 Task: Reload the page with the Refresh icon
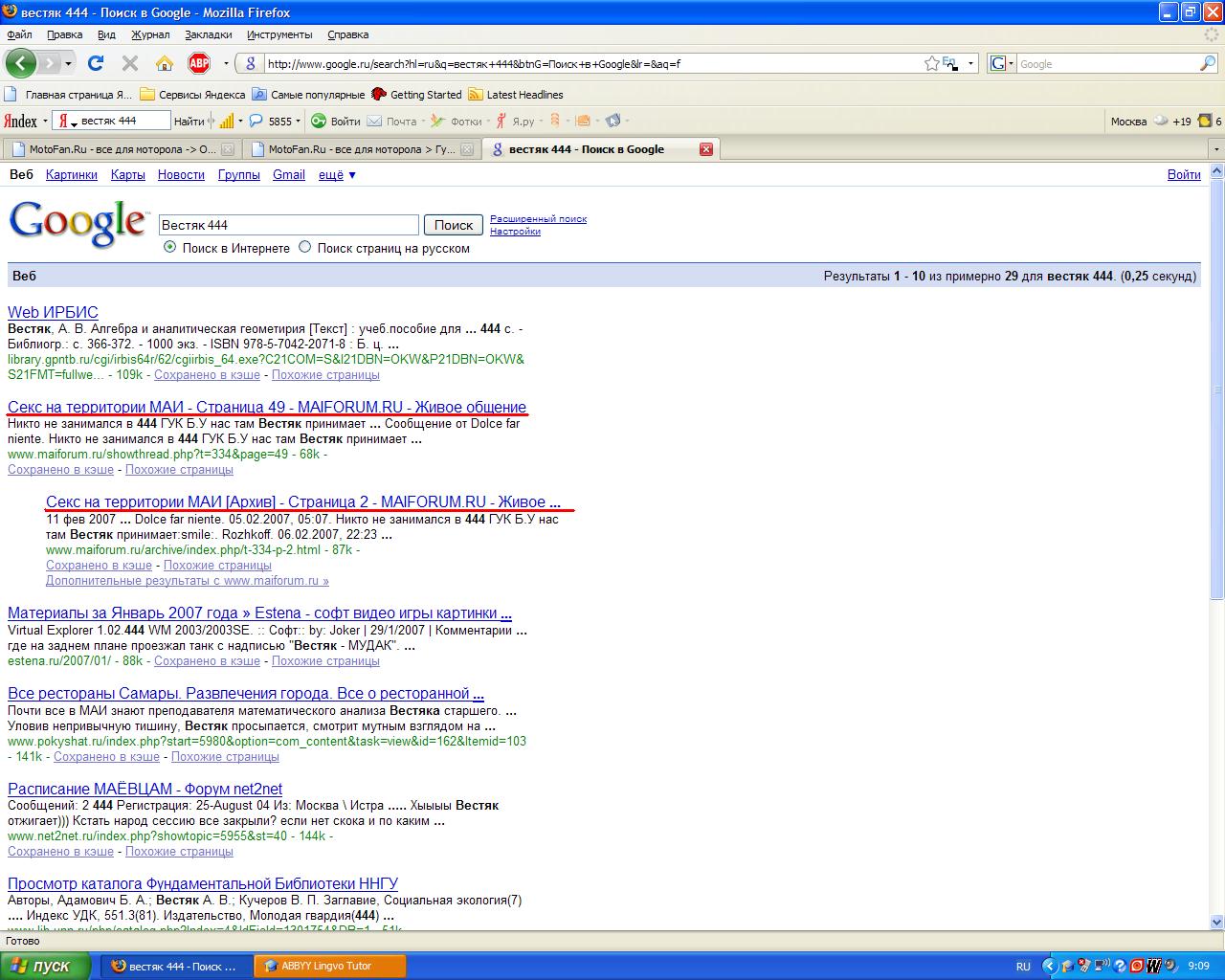pos(96,63)
